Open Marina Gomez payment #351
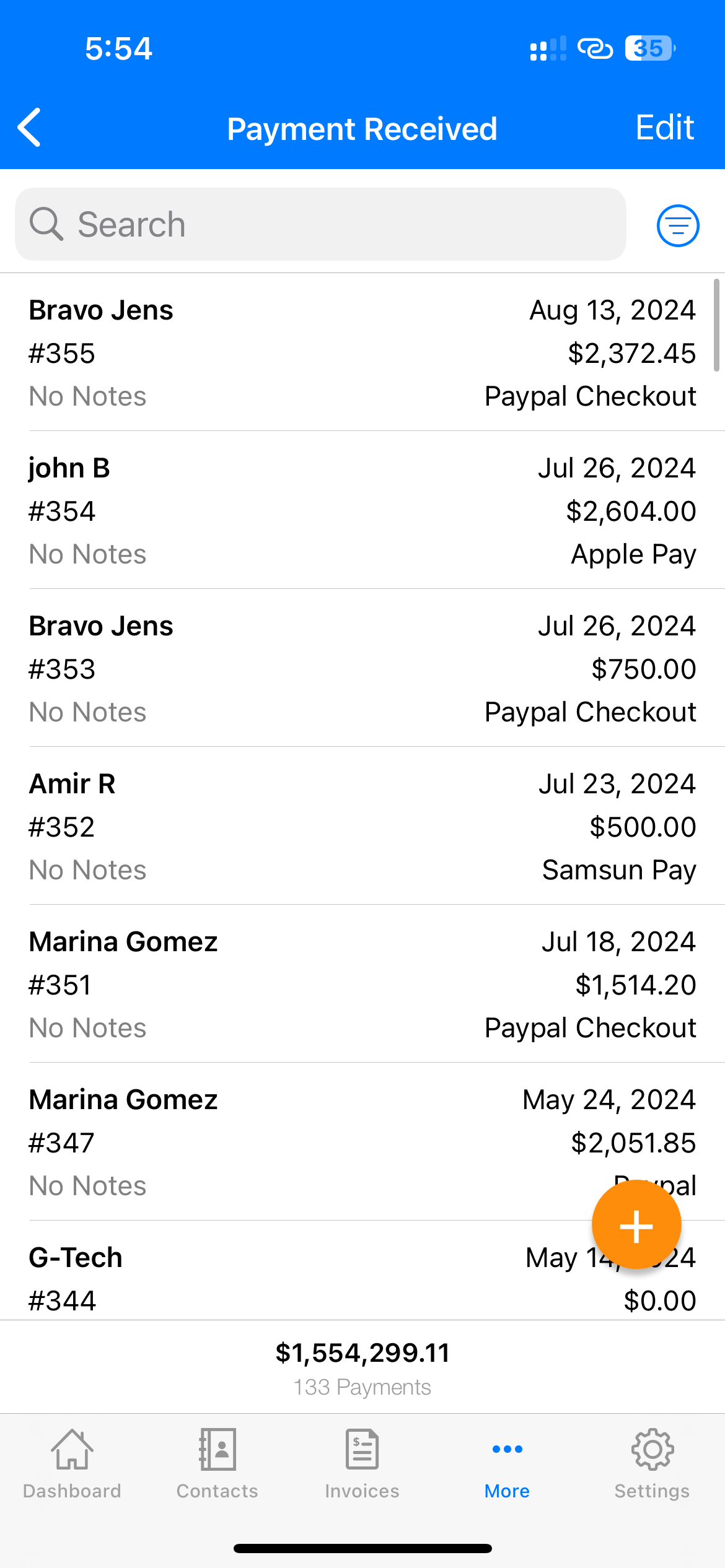Image resolution: width=725 pixels, height=1568 pixels. coord(362,985)
